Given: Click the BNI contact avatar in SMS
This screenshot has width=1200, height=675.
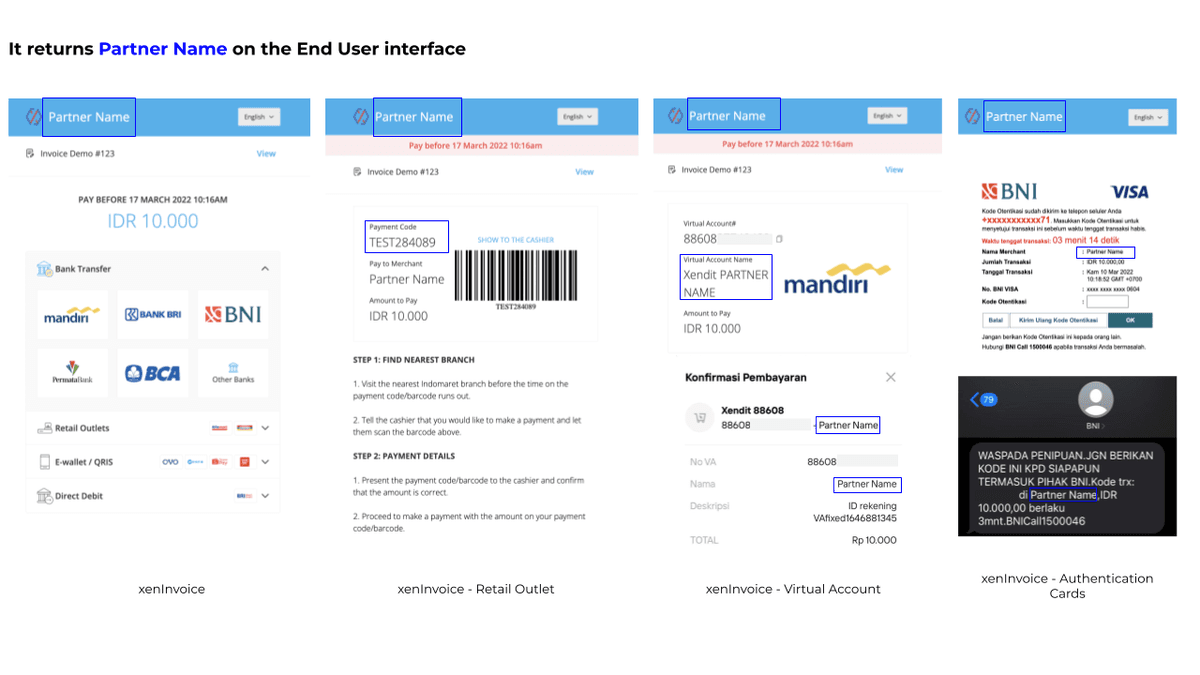Looking at the screenshot, I should point(1095,400).
